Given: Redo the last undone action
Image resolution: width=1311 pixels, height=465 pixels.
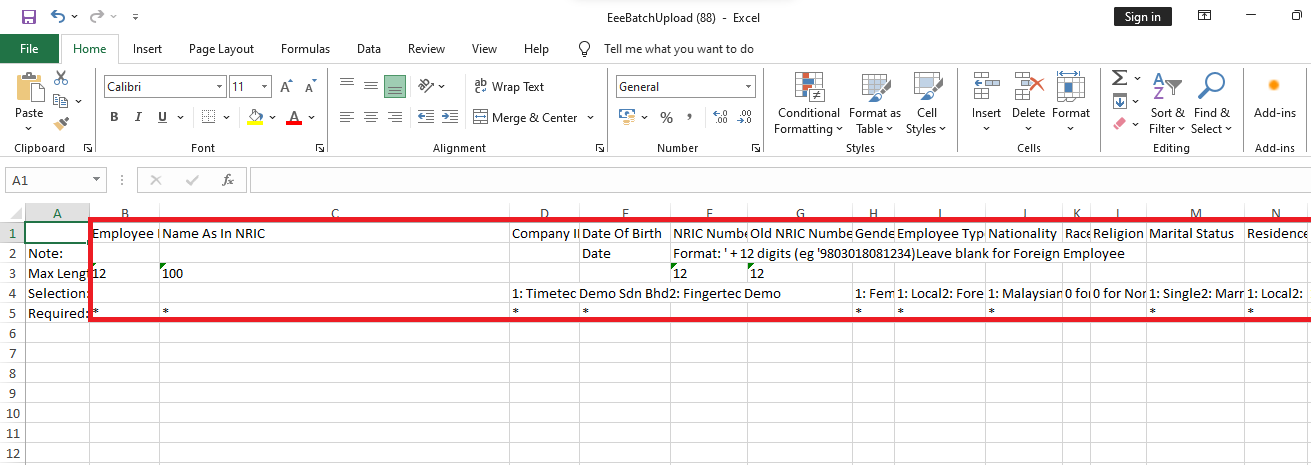Looking at the screenshot, I should (x=97, y=17).
